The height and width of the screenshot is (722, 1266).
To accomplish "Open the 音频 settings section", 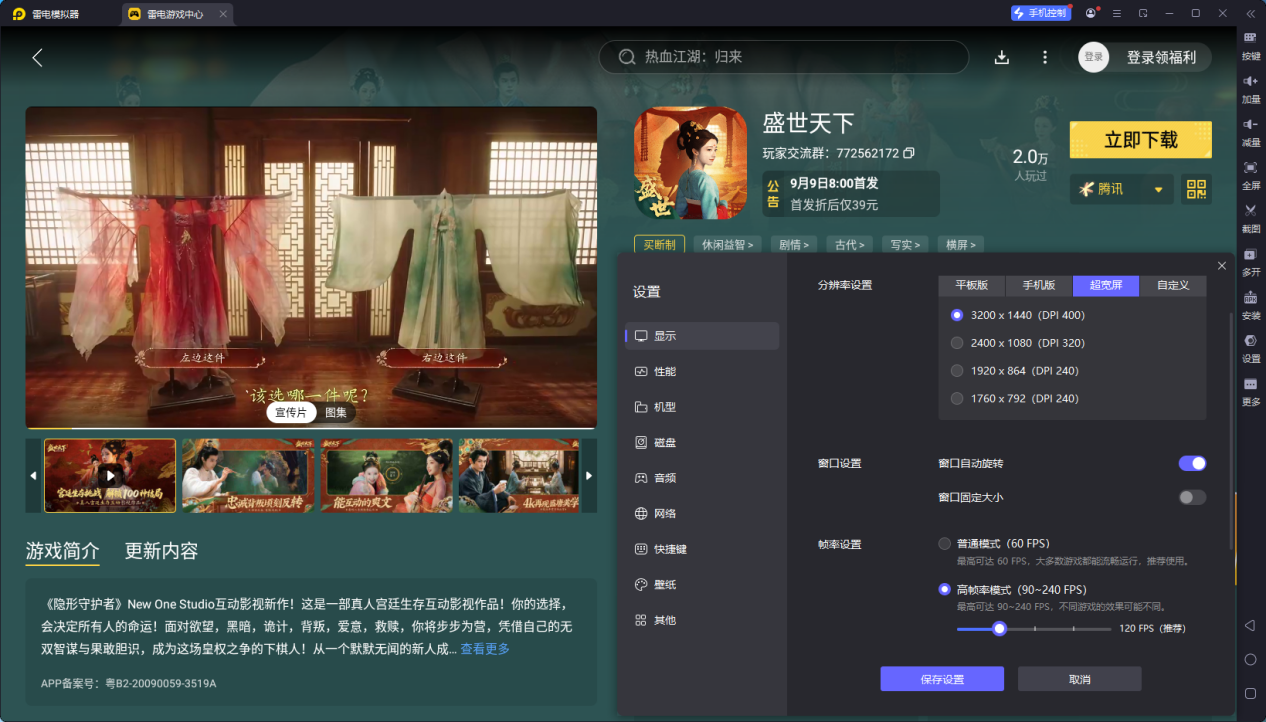I will 702,478.
